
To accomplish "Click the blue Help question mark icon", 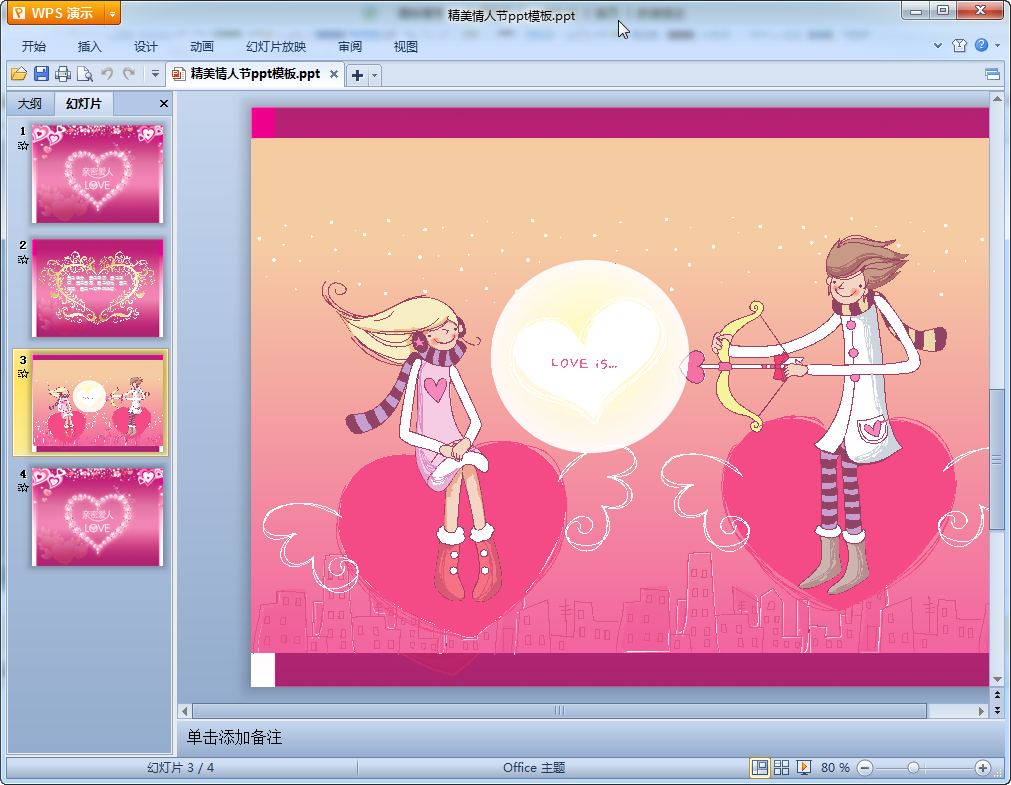I will pyautogui.click(x=981, y=45).
